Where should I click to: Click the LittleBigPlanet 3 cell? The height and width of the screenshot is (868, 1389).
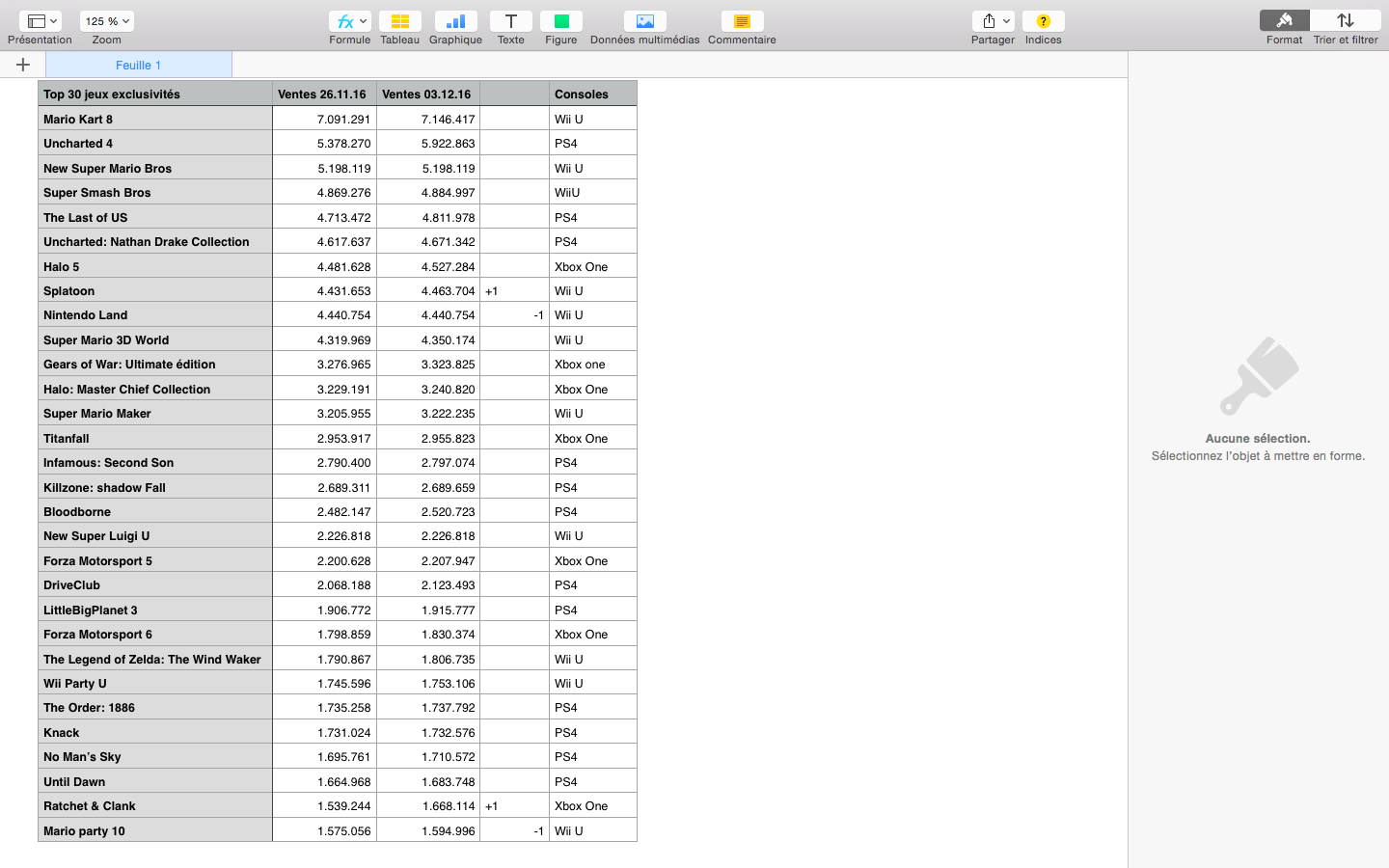click(x=155, y=610)
